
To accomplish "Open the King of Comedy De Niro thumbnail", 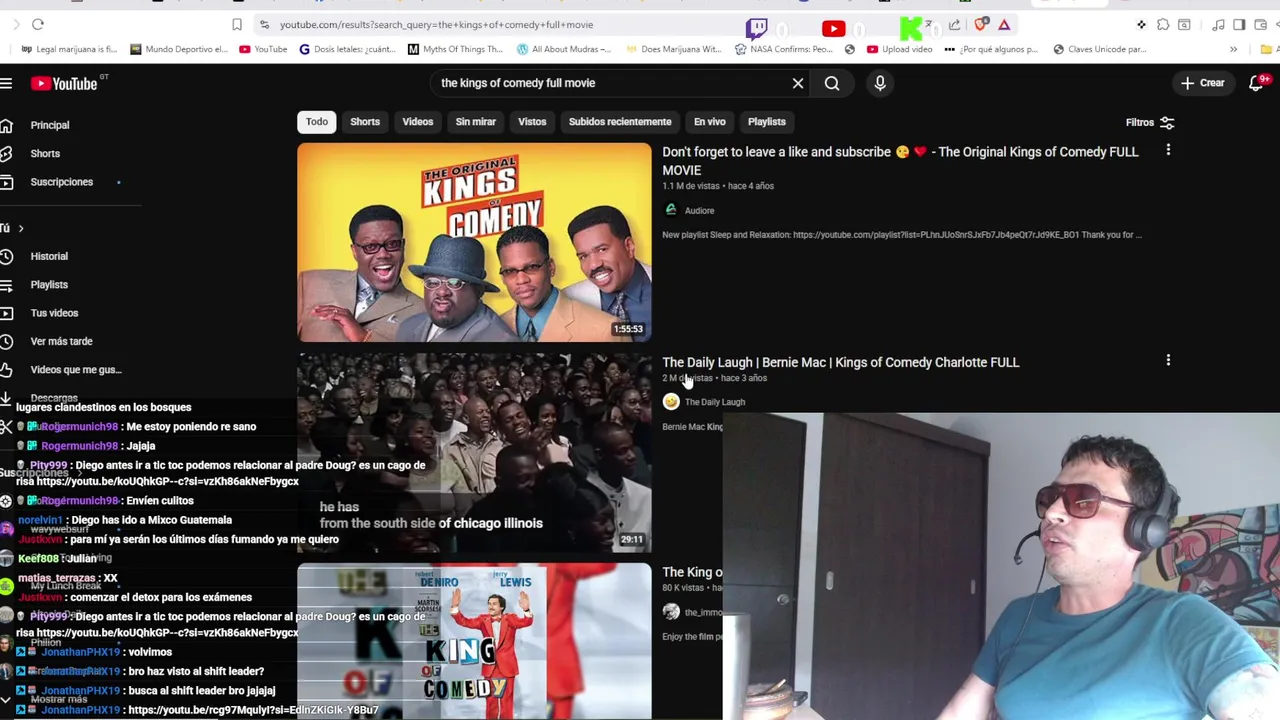I will tap(474, 641).
